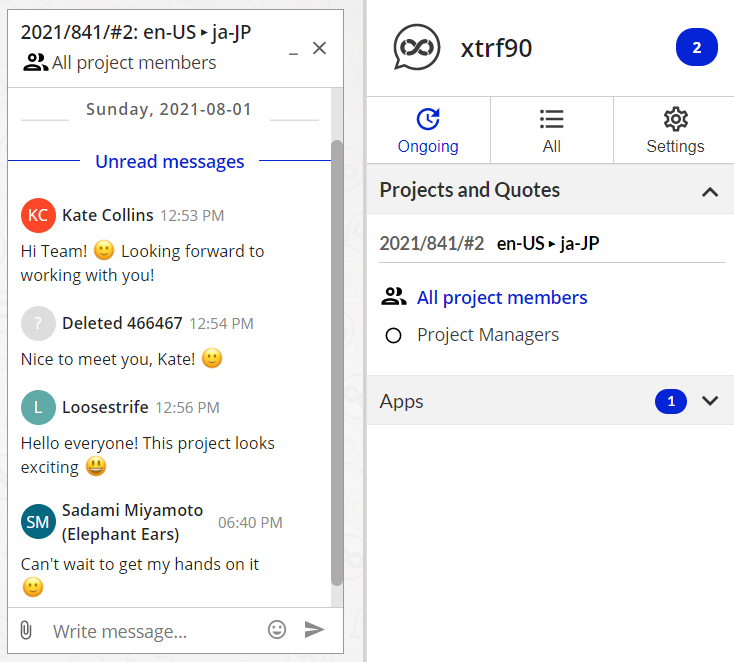Open All project members conversation
Viewport: 734px width, 662px height.
click(x=502, y=298)
